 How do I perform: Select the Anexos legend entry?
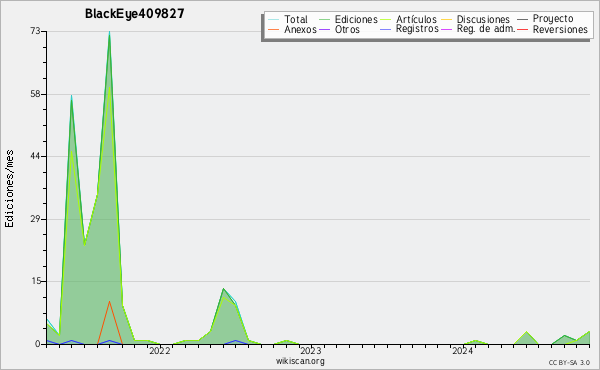coord(300,29)
